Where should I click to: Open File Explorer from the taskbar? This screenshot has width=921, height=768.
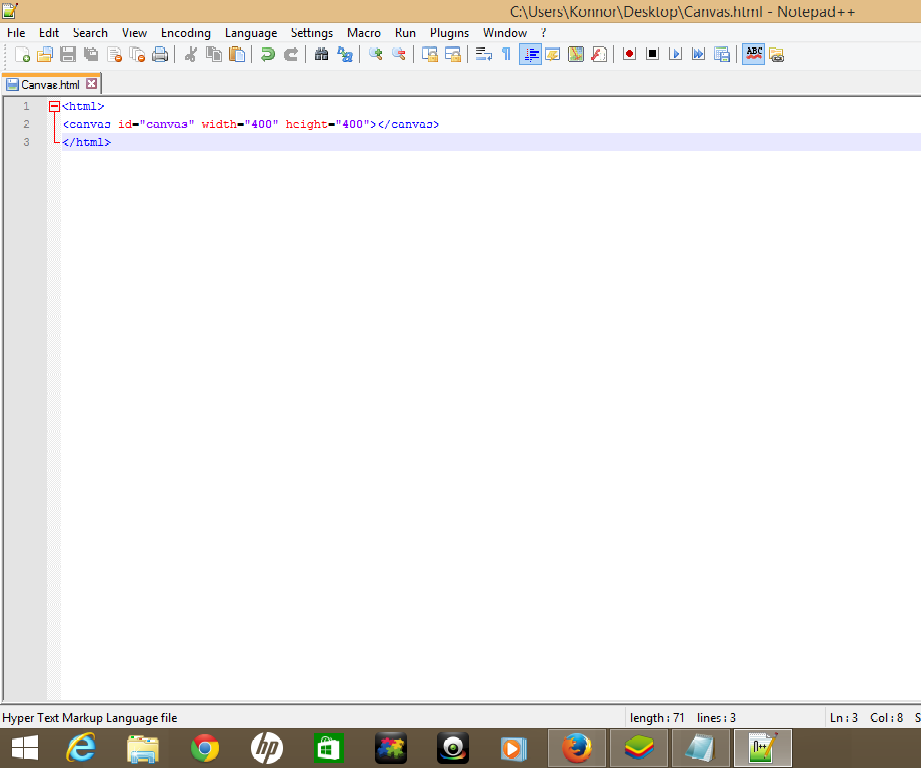coord(143,748)
